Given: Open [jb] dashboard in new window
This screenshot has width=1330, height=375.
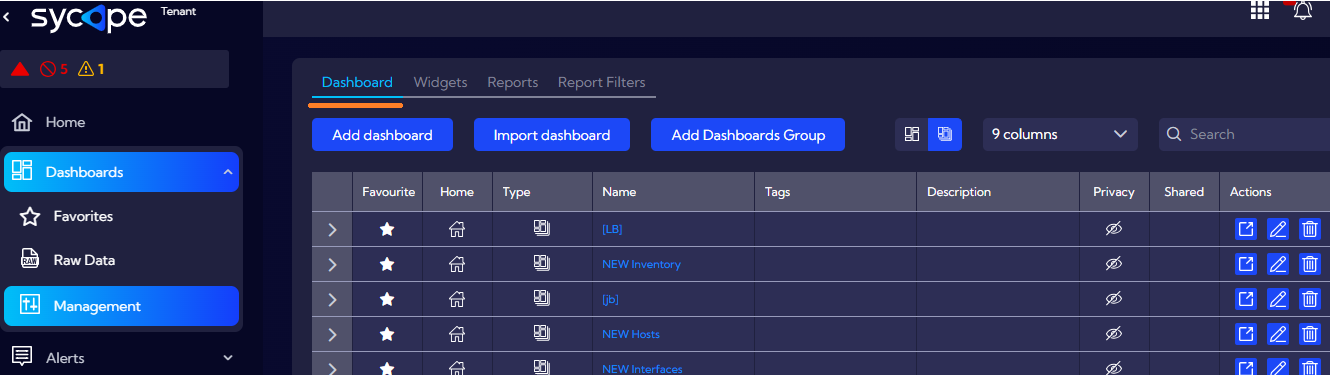Looking at the screenshot, I should point(1246,298).
